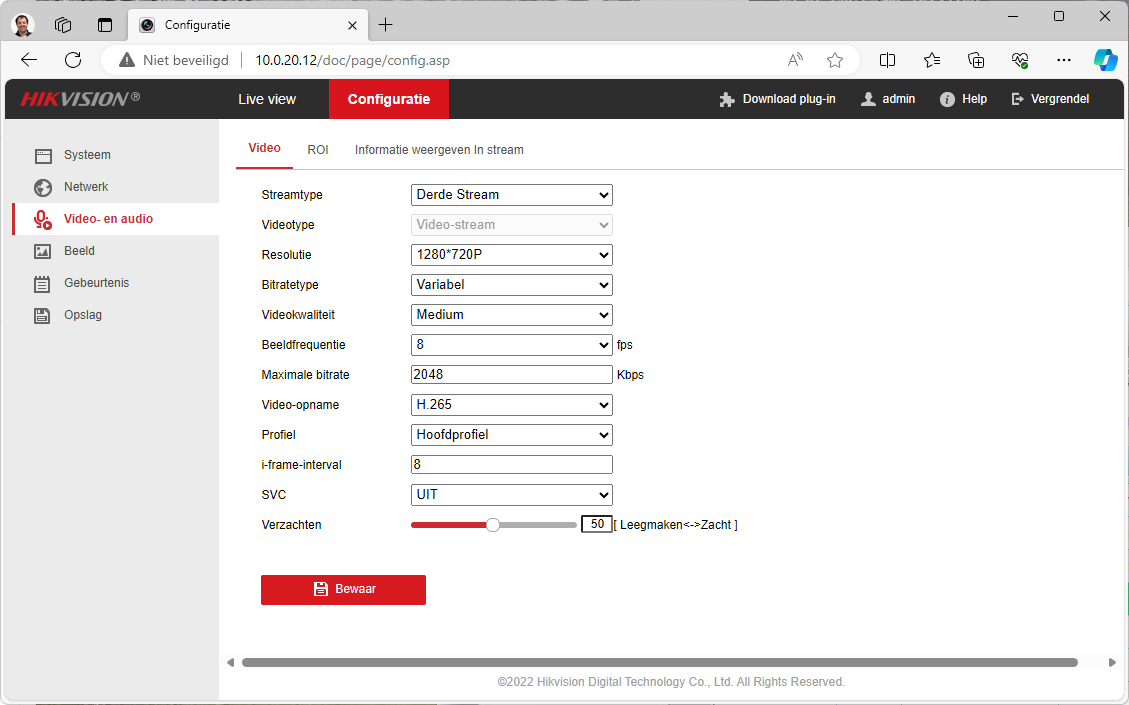The width and height of the screenshot is (1129, 705).
Task: Select the Beeld image icon
Action: pos(43,252)
